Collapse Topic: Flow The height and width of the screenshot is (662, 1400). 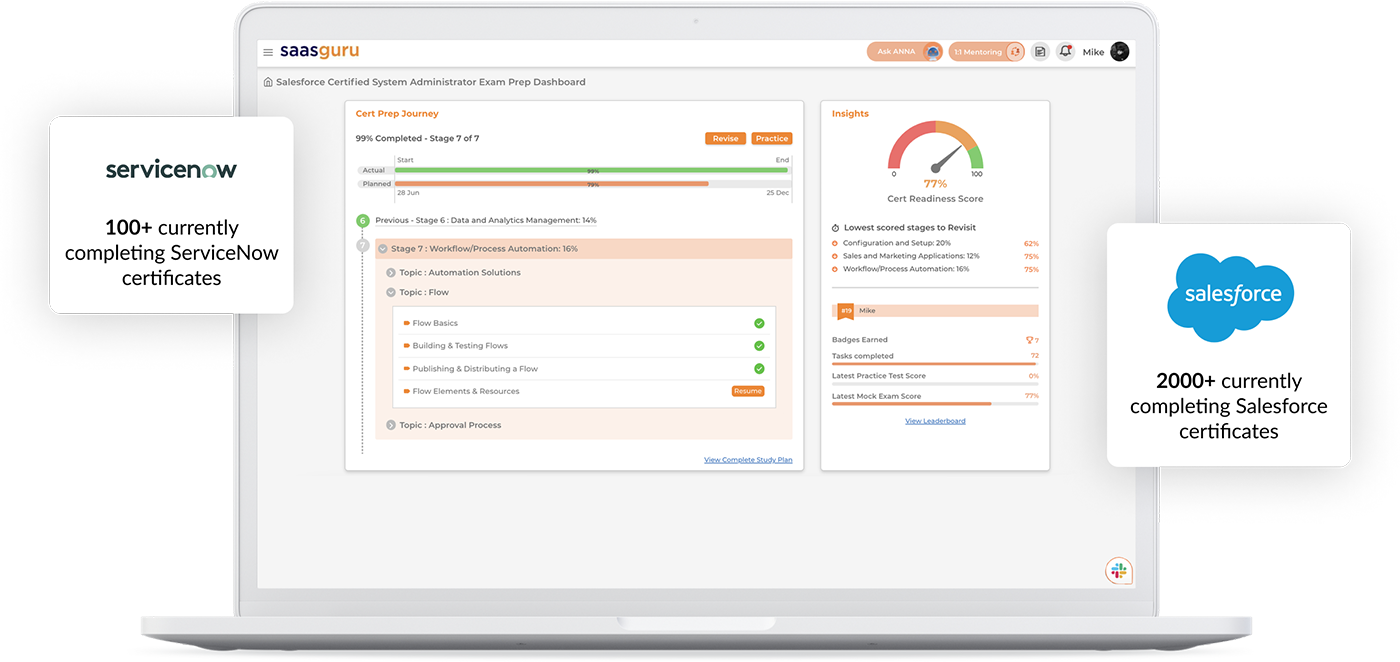pyautogui.click(x=391, y=293)
